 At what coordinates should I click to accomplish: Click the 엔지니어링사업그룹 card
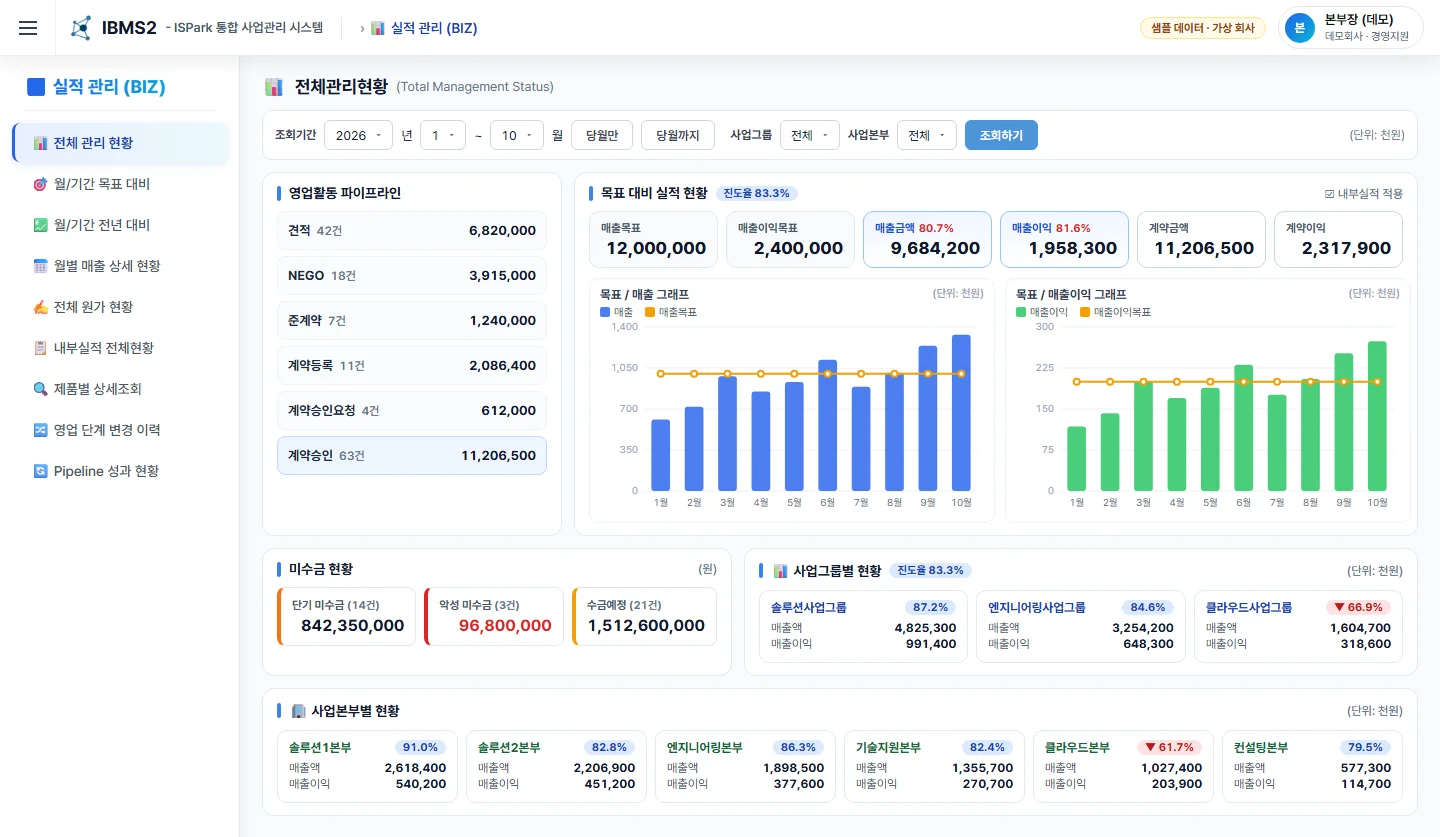(1081, 627)
